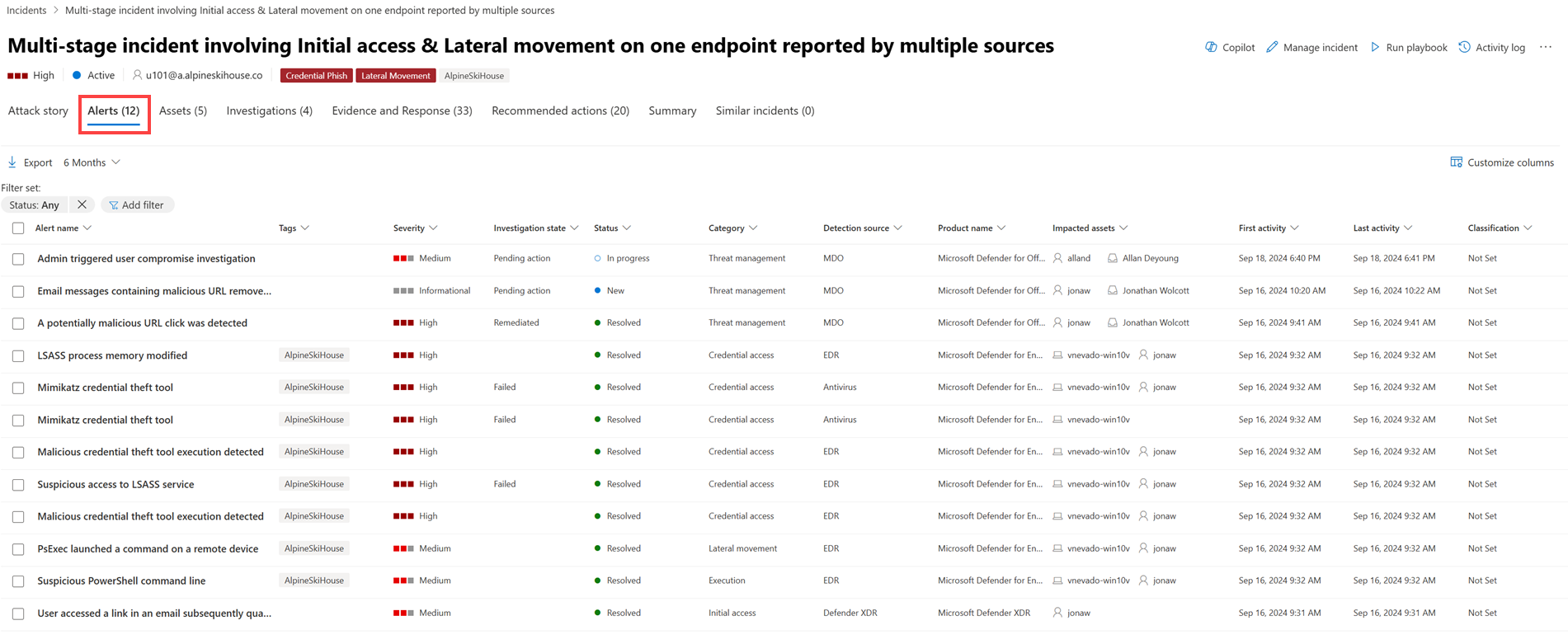Navigate to Incidents in the breadcrumb
Image resolution: width=1568 pixels, height=644 pixels.
pyautogui.click(x=26, y=10)
